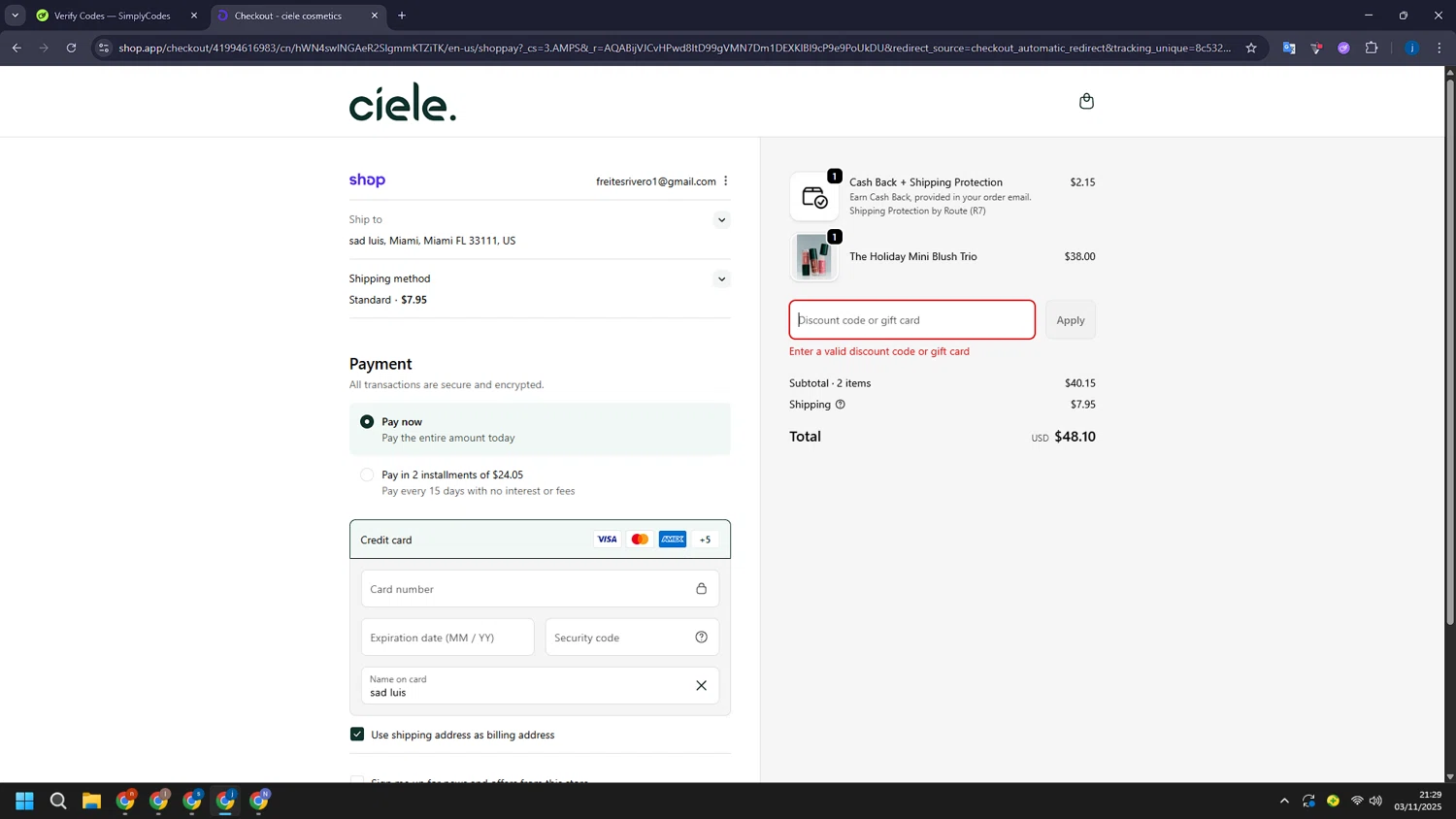This screenshot has height=819, width=1456.
Task: Close the Checkout tab
Action: (x=375, y=16)
